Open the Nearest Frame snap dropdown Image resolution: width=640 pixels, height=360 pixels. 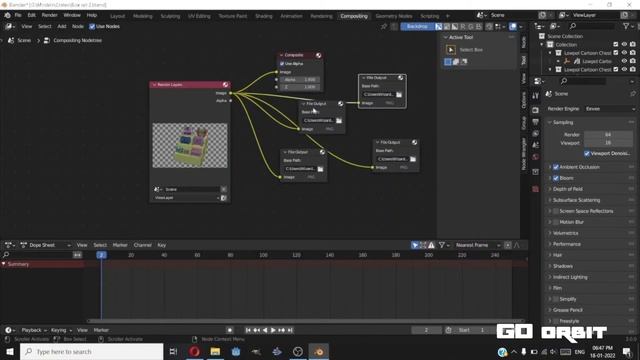tap(478, 245)
